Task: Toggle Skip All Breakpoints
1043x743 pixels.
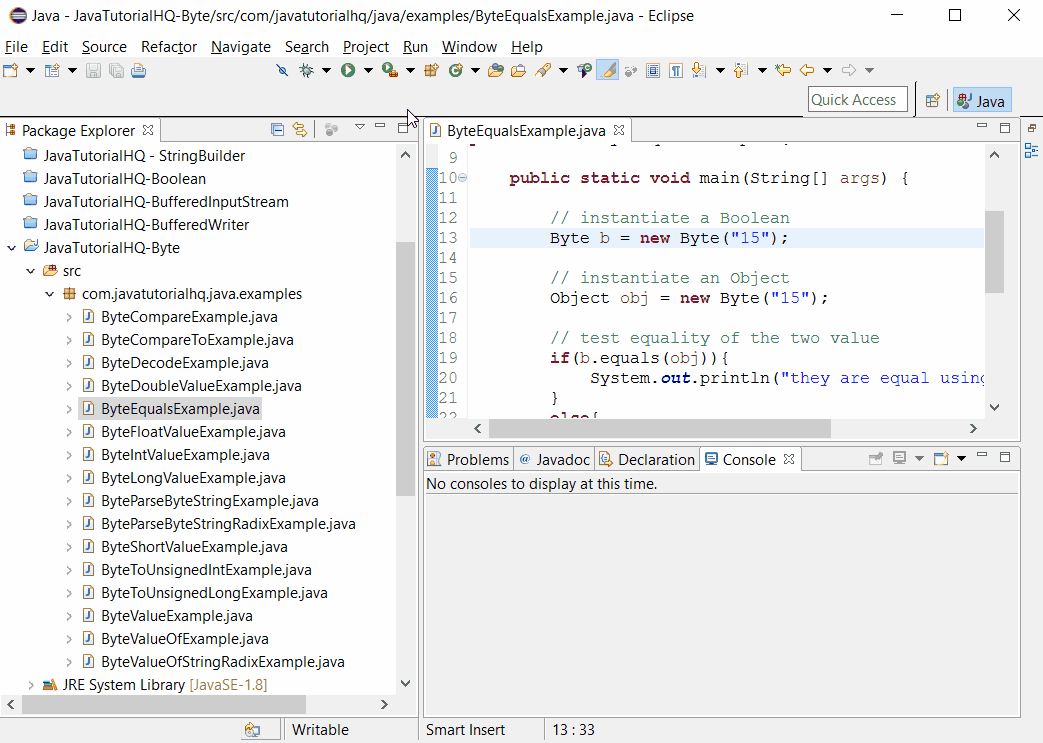Action: pos(282,71)
